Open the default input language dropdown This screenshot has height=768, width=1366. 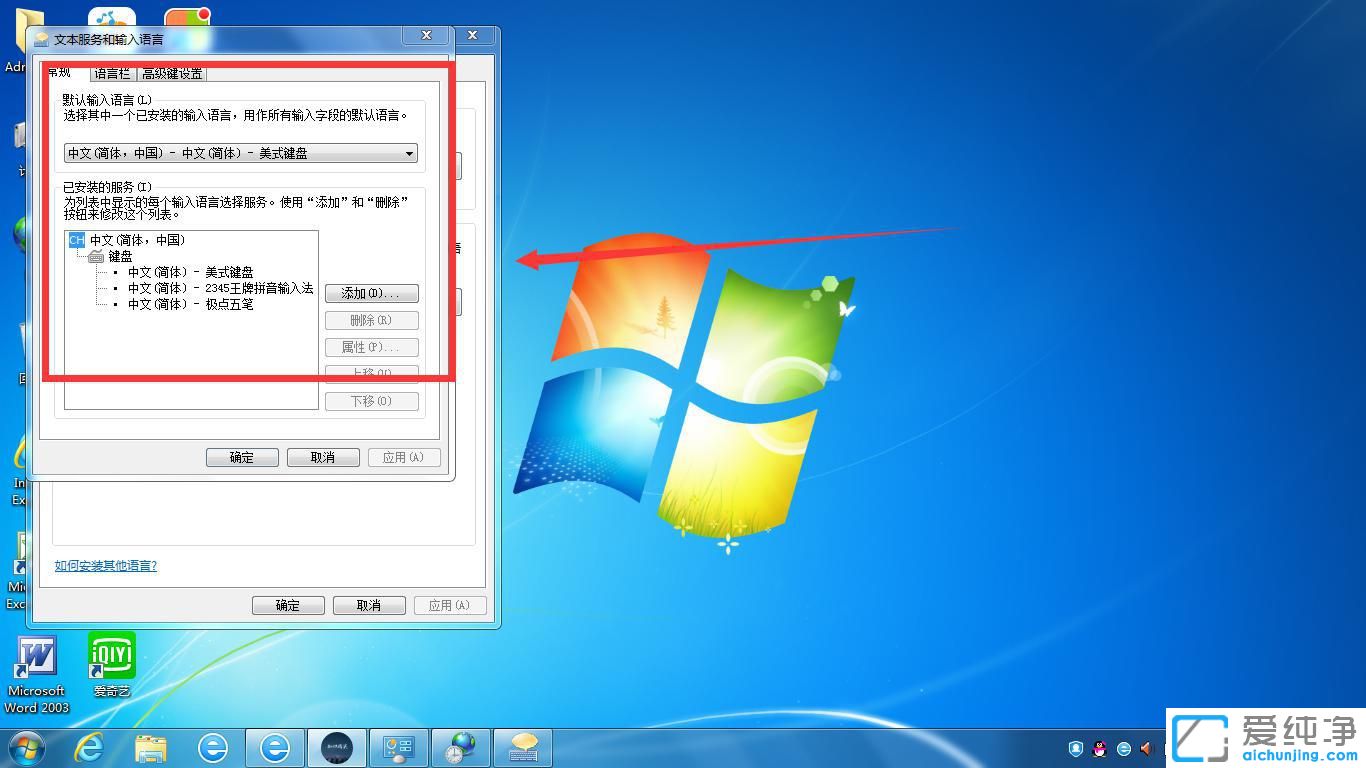pyautogui.click(x=241, y=153)
